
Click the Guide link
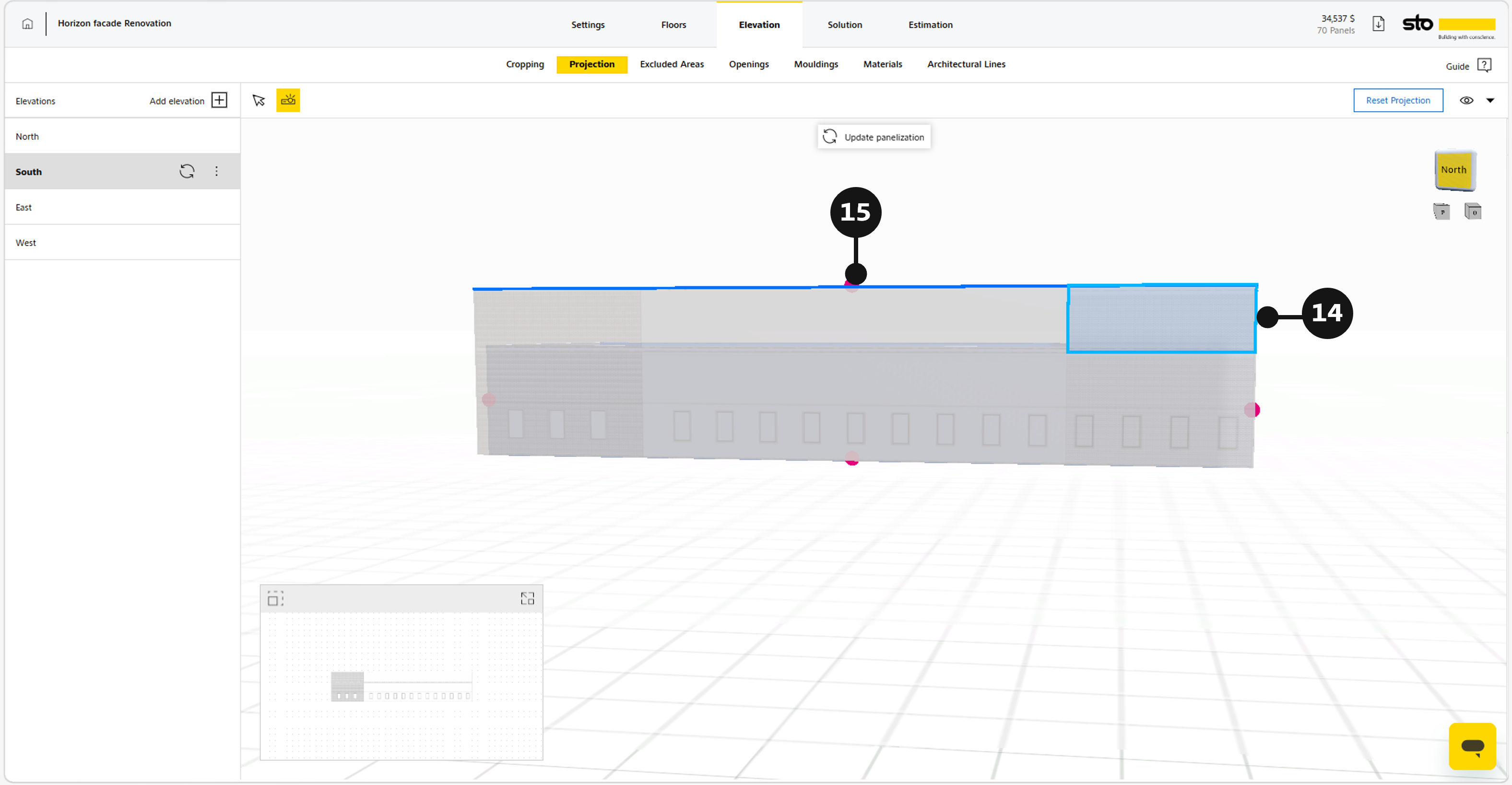(1457, 66)
